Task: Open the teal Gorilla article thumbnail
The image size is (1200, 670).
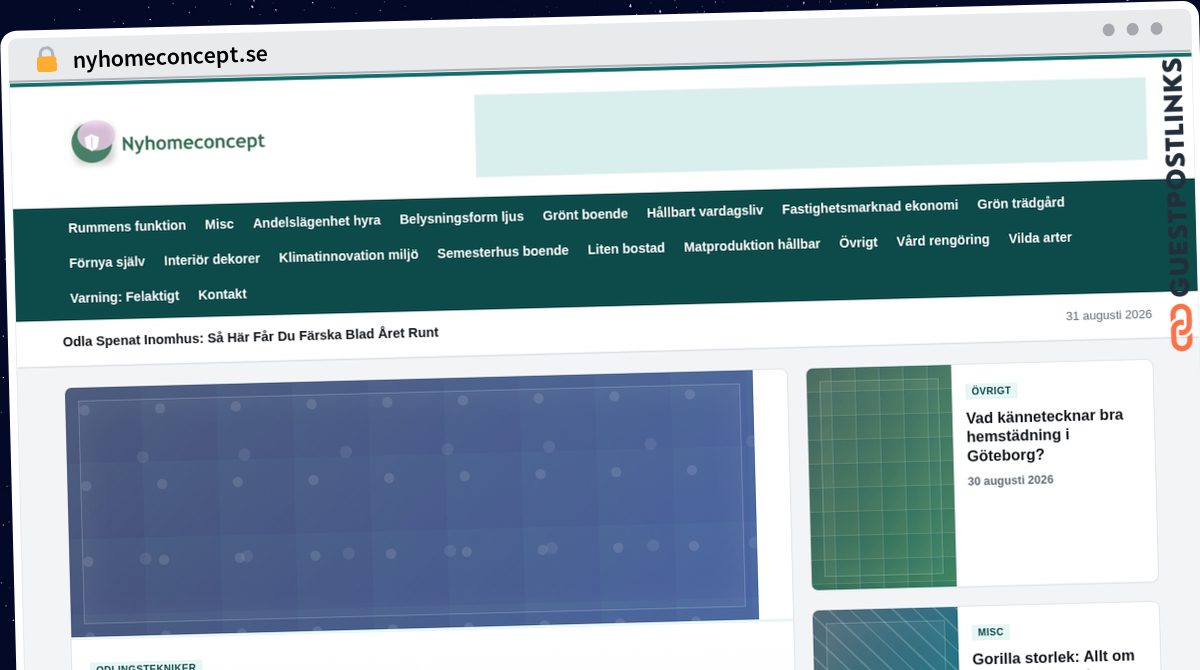Action: pyautogui.click(x=886, y=640)
